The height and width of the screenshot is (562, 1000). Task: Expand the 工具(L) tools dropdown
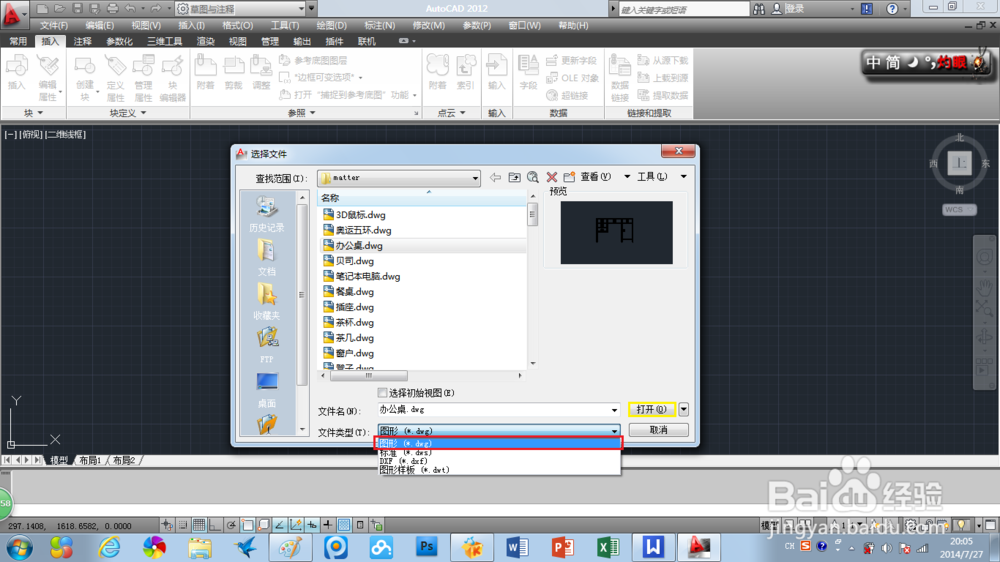coord(684,177)
